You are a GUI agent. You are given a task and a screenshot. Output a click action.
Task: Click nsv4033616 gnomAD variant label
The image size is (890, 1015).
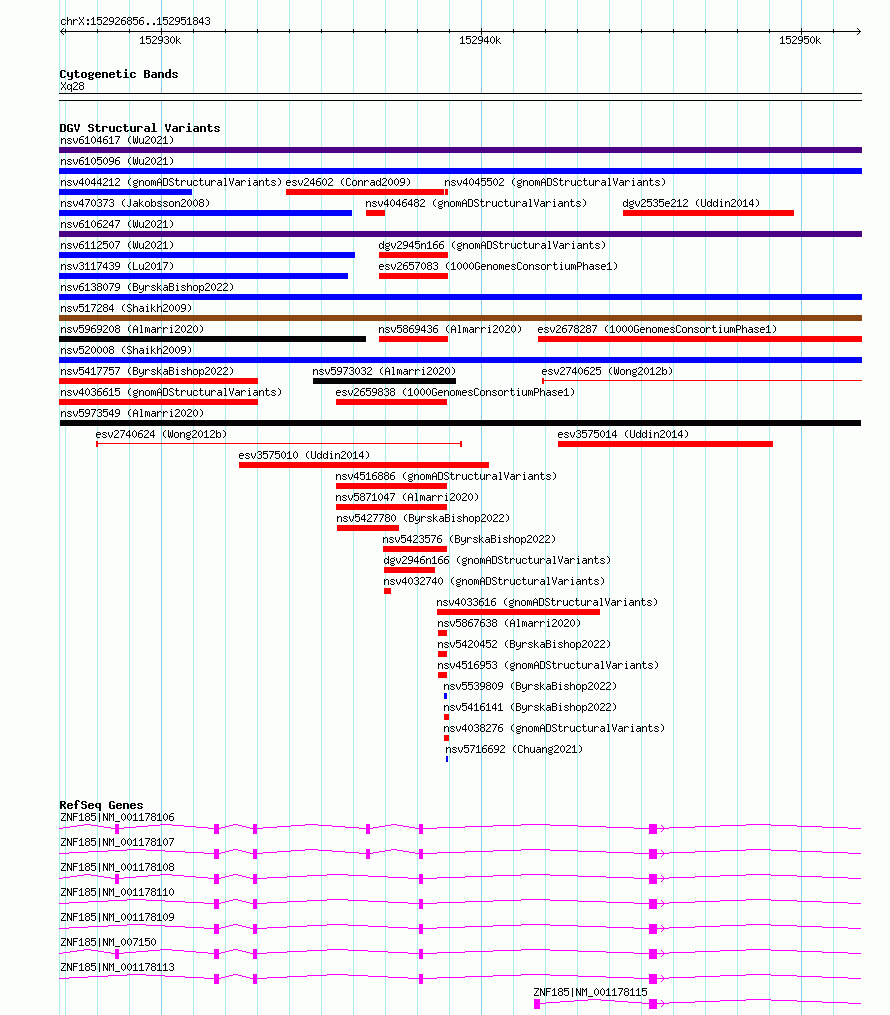548,602
